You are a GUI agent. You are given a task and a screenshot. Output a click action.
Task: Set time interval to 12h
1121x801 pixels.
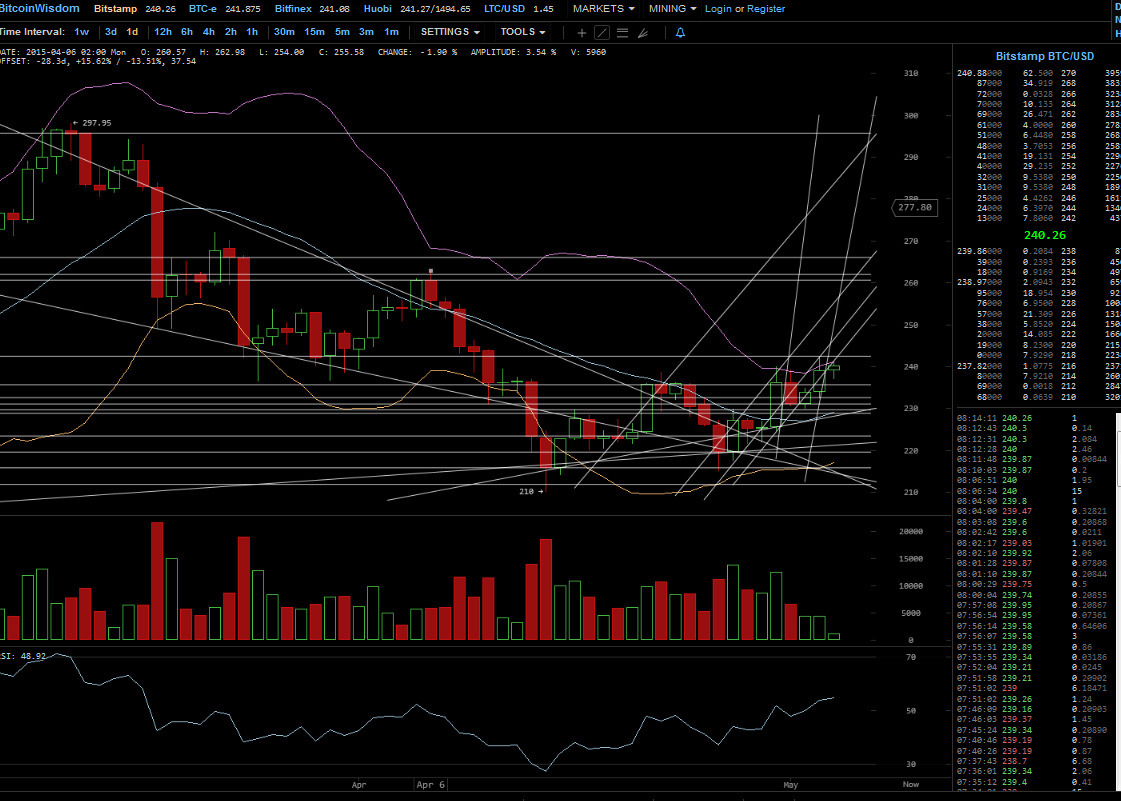(163, 31)
